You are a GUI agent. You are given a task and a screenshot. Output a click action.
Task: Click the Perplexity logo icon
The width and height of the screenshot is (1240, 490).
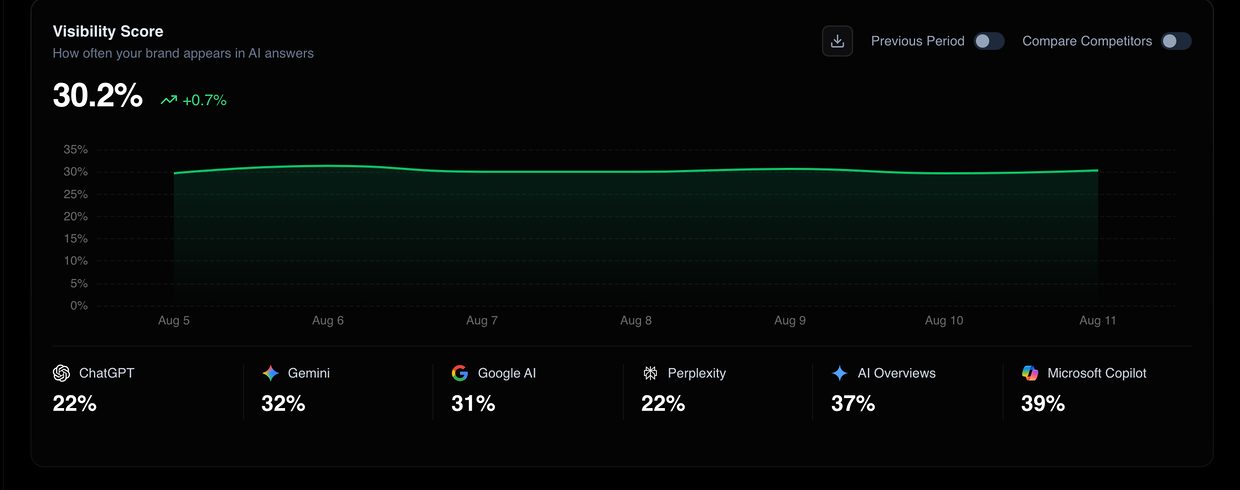(x=650, y=373)
